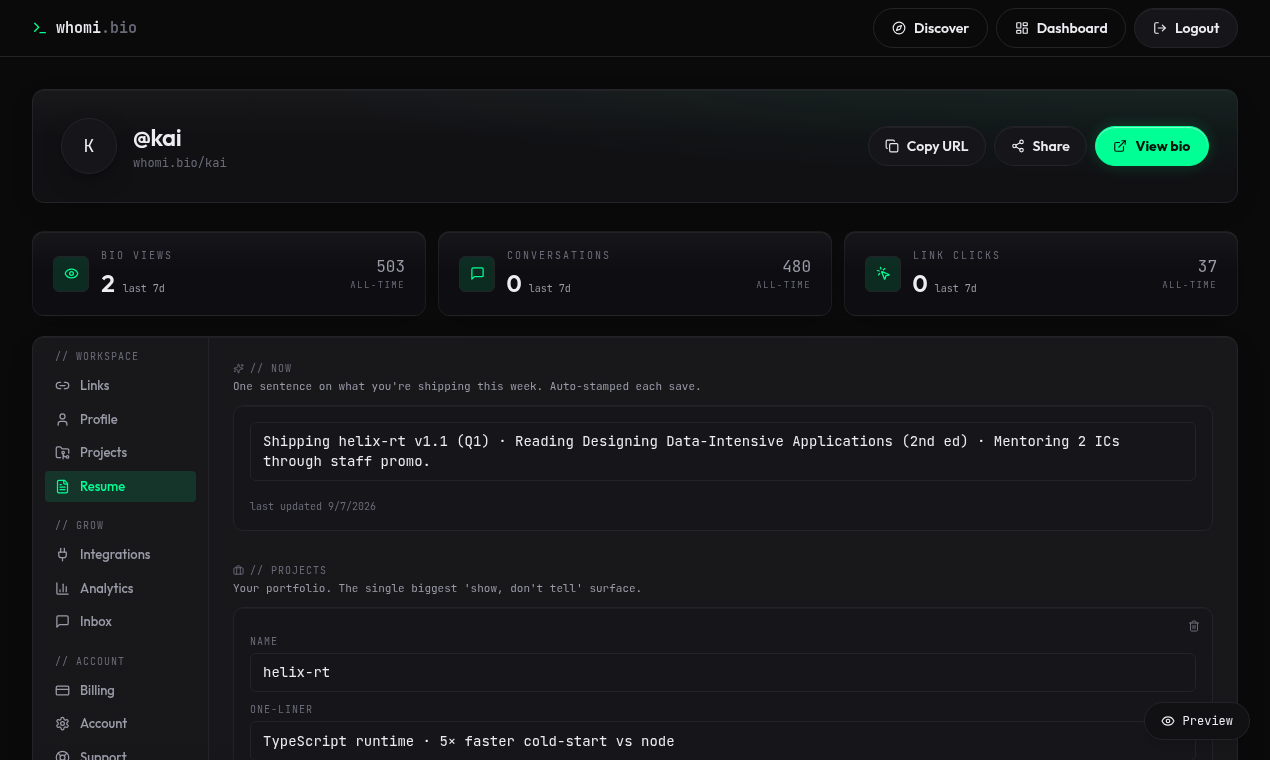
Task: Select the Resume sidebar item
Action: [x=120, y=486]
